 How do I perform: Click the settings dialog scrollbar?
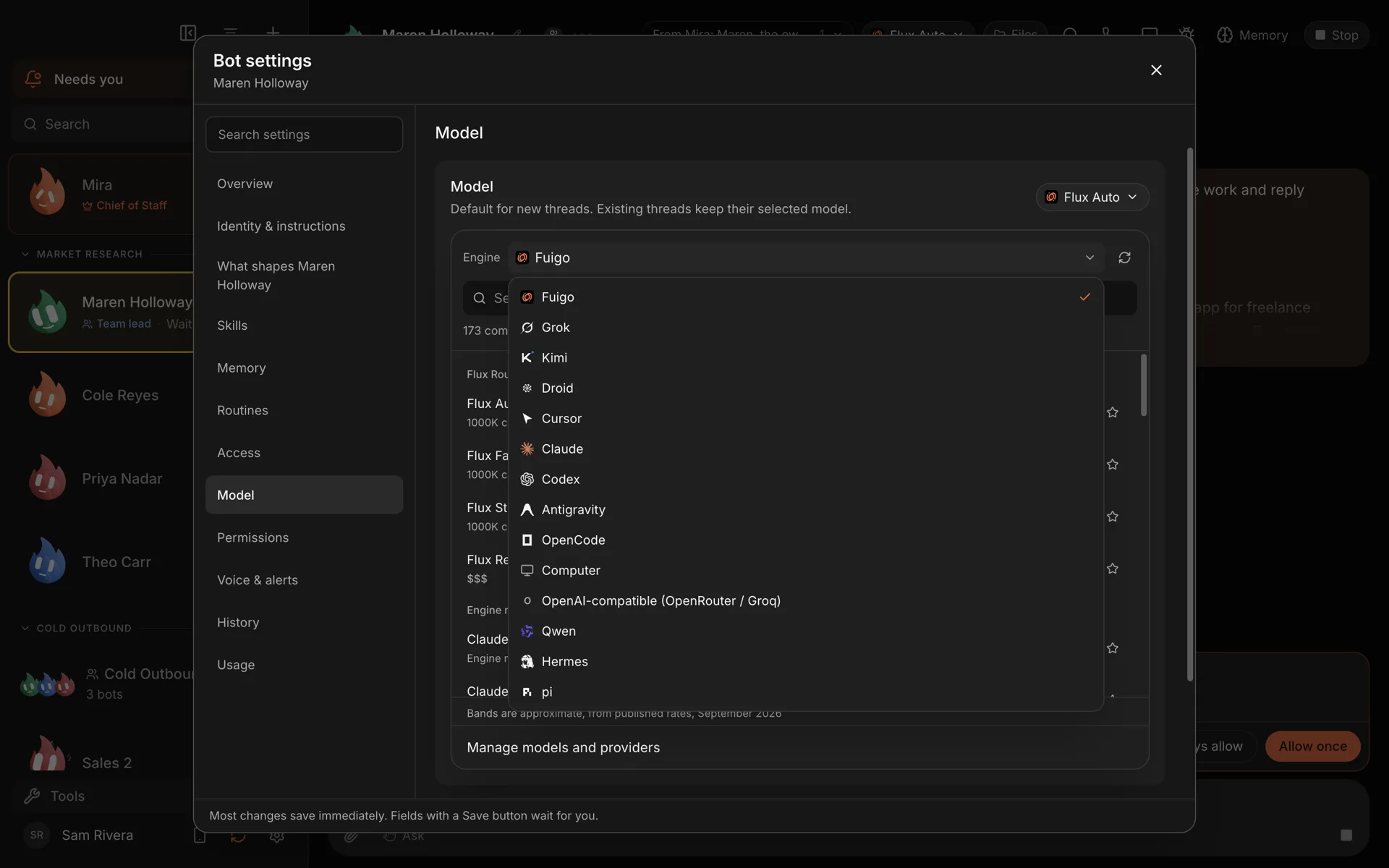pyautogui.click(x=1190, y=414)
